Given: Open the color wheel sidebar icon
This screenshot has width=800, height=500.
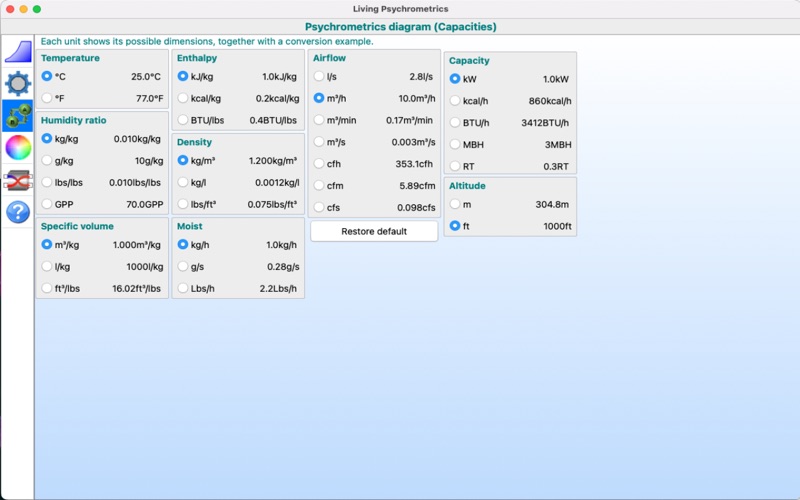Looking at the screenshot, I should pos(18,147).
